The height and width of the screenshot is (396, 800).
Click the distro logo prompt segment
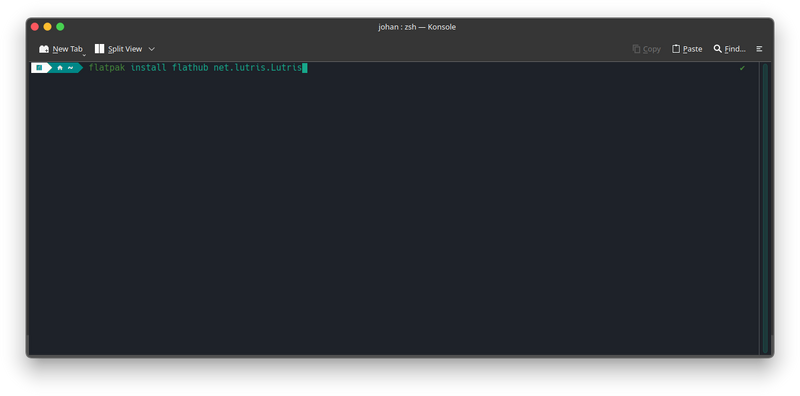39,68
